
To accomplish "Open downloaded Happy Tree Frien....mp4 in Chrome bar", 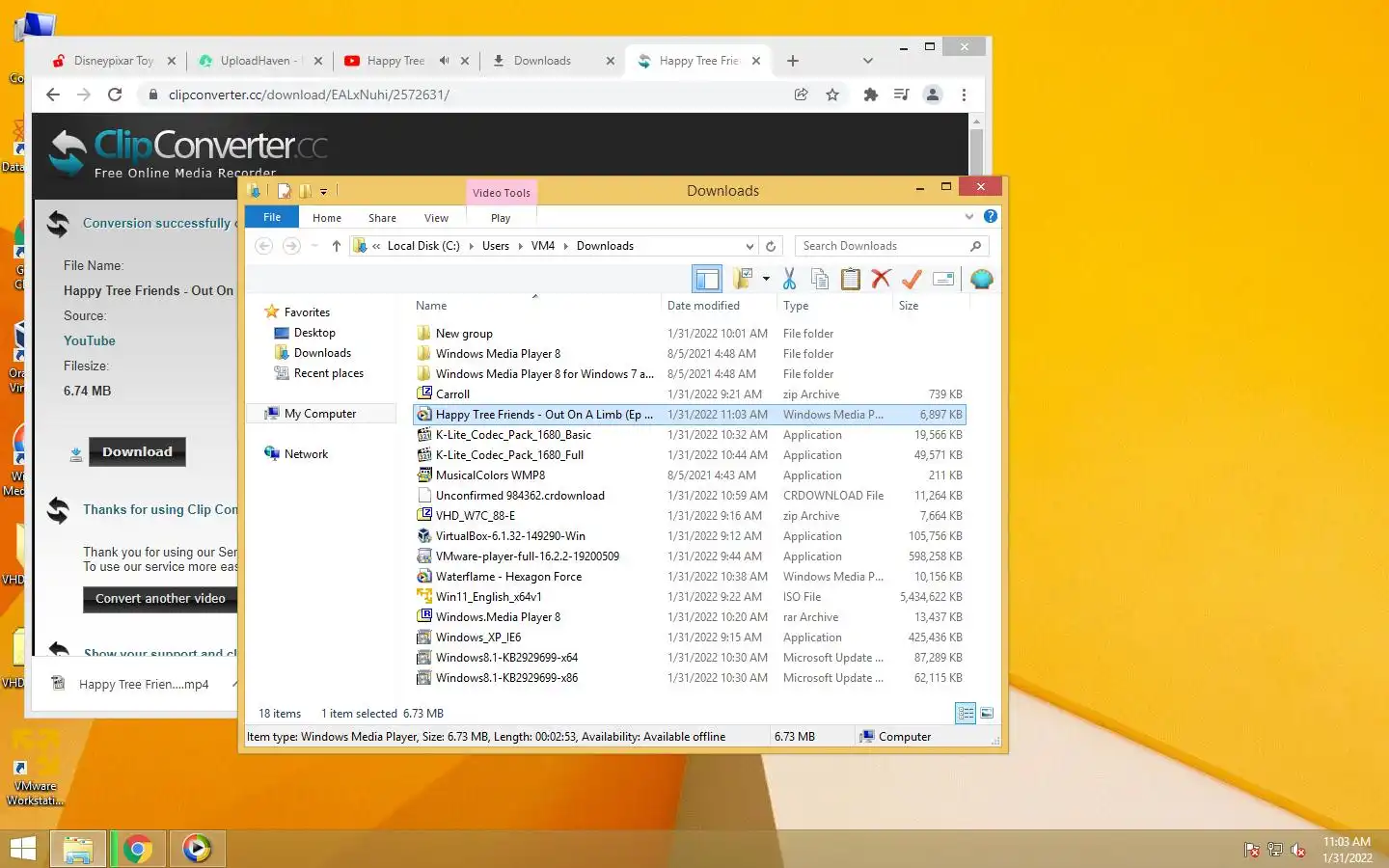I will click(144, 684).
